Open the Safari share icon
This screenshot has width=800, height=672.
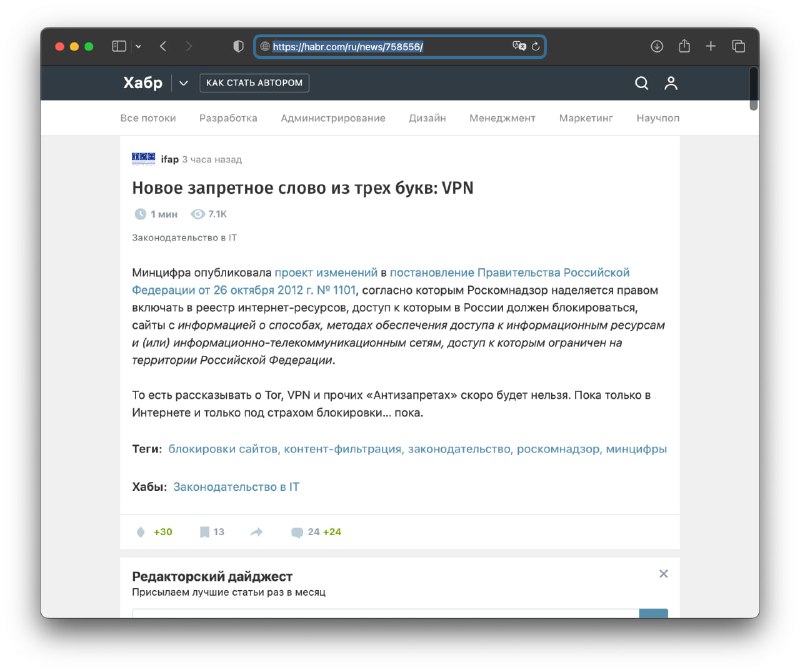(685, 46)
